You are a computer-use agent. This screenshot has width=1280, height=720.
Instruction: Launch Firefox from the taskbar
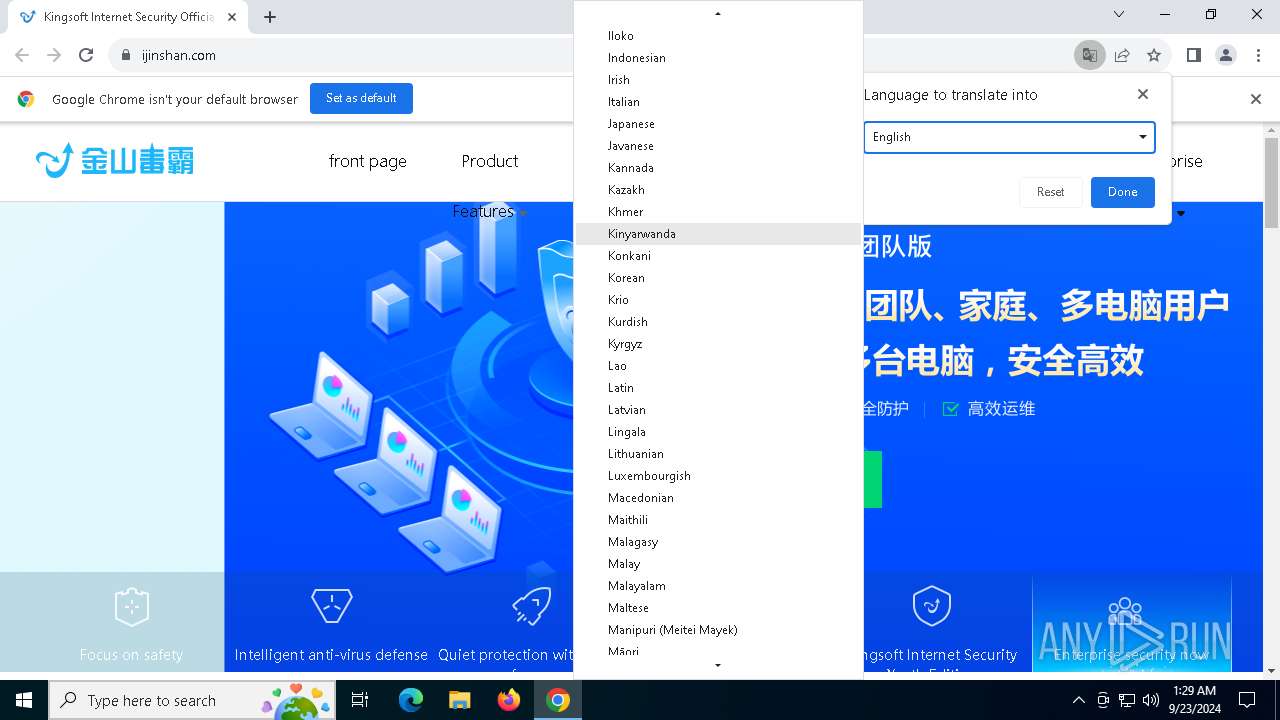pyautogui.click(x=508, y=700)
